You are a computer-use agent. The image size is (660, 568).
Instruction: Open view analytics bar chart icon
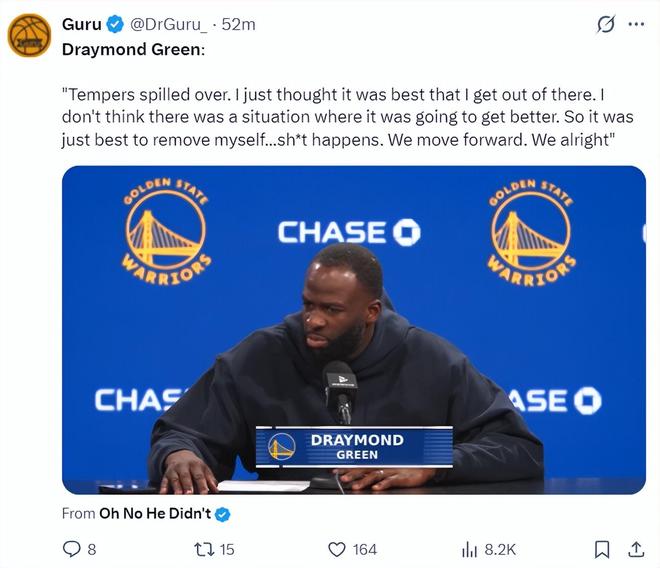[x=469, y=548]
